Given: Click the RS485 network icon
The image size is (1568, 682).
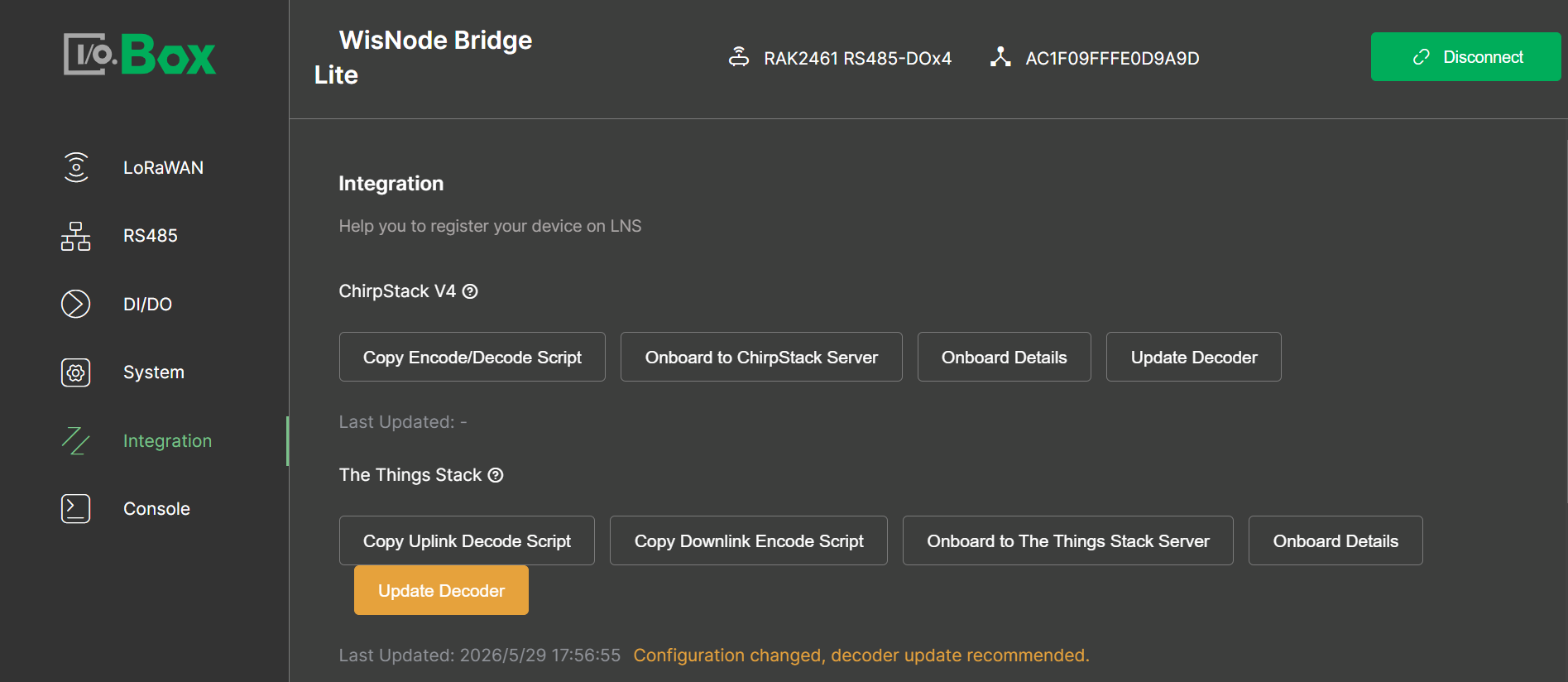Looking at the screenshot, I should pyautogui.click(x=76, y=236).
